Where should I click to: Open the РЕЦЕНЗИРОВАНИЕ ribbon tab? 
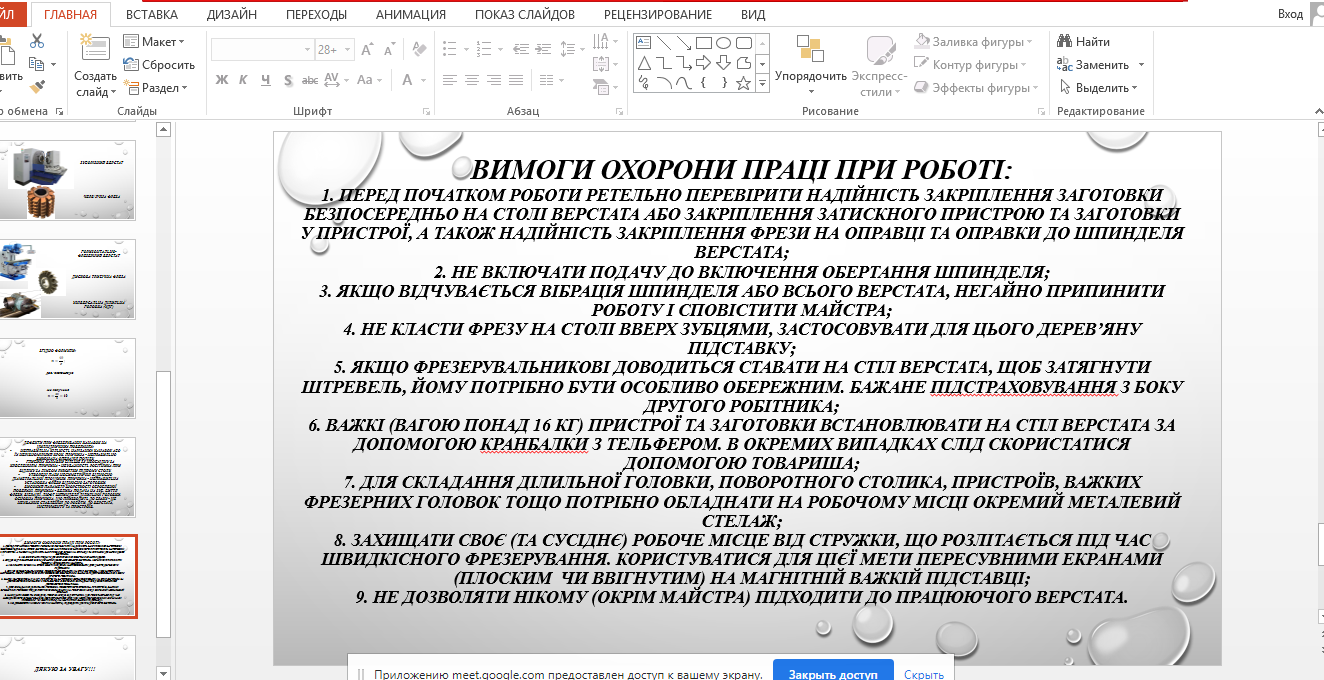[x=658, y=15]
